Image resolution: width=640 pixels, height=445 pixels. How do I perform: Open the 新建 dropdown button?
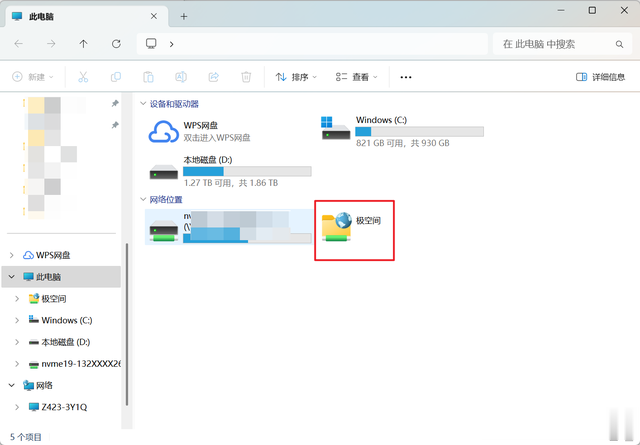tap(33, 77)
